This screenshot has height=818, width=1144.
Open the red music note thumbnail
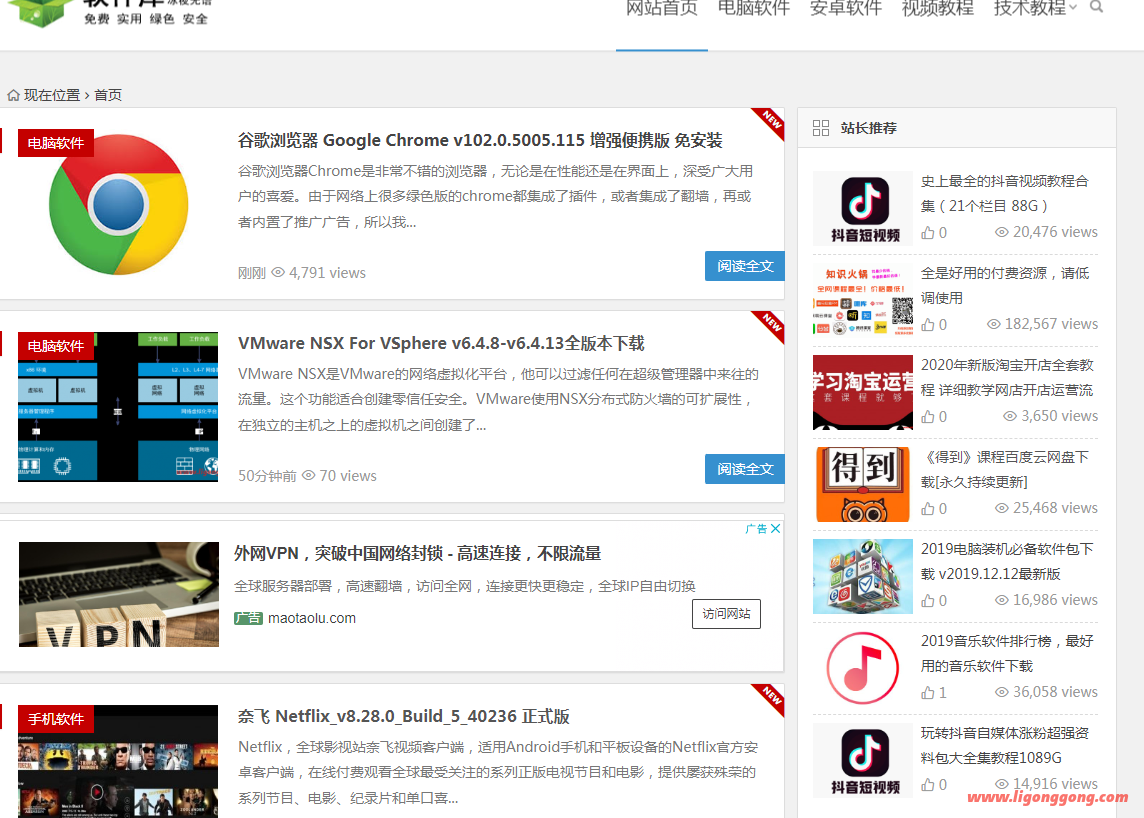pos(863,668)
